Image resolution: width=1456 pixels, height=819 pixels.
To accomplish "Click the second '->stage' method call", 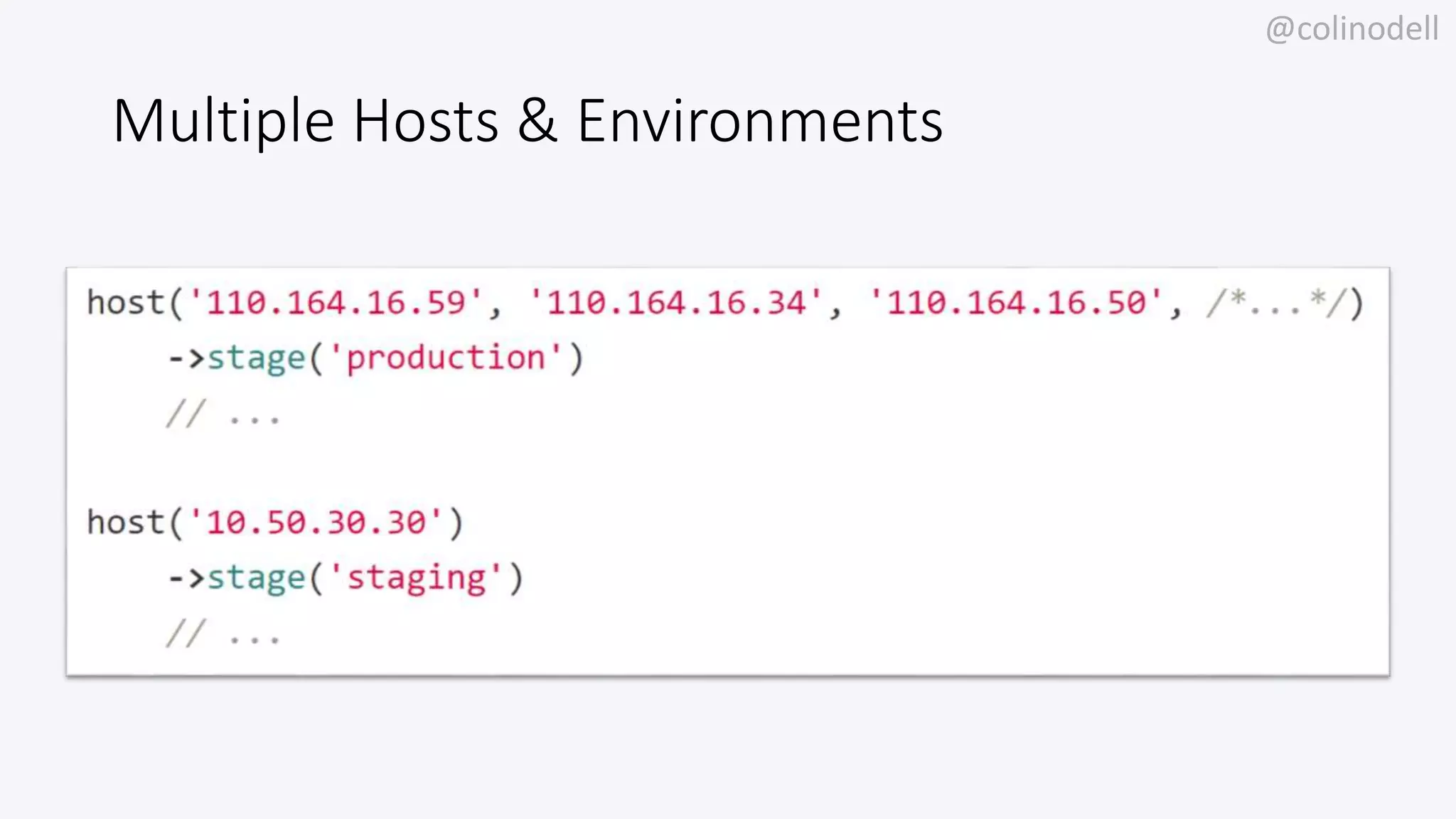I will coord(237,577).
